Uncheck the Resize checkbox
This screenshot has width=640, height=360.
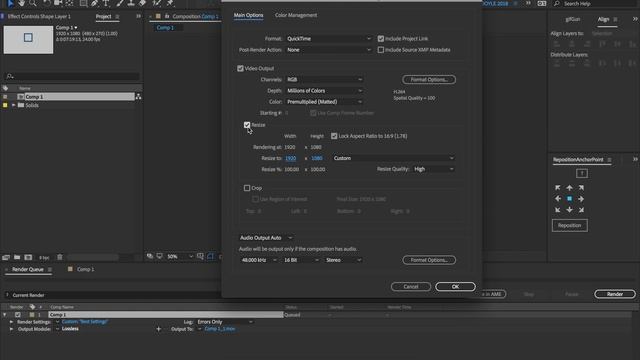tap(247, 125)
